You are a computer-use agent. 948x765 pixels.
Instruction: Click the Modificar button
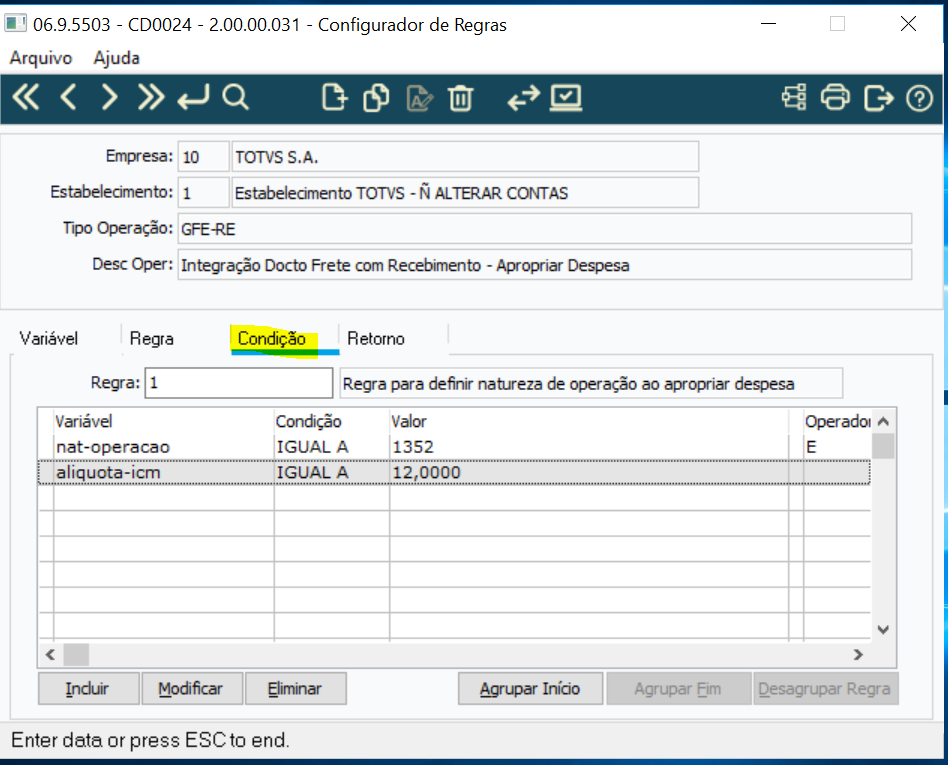pos(192,688)
